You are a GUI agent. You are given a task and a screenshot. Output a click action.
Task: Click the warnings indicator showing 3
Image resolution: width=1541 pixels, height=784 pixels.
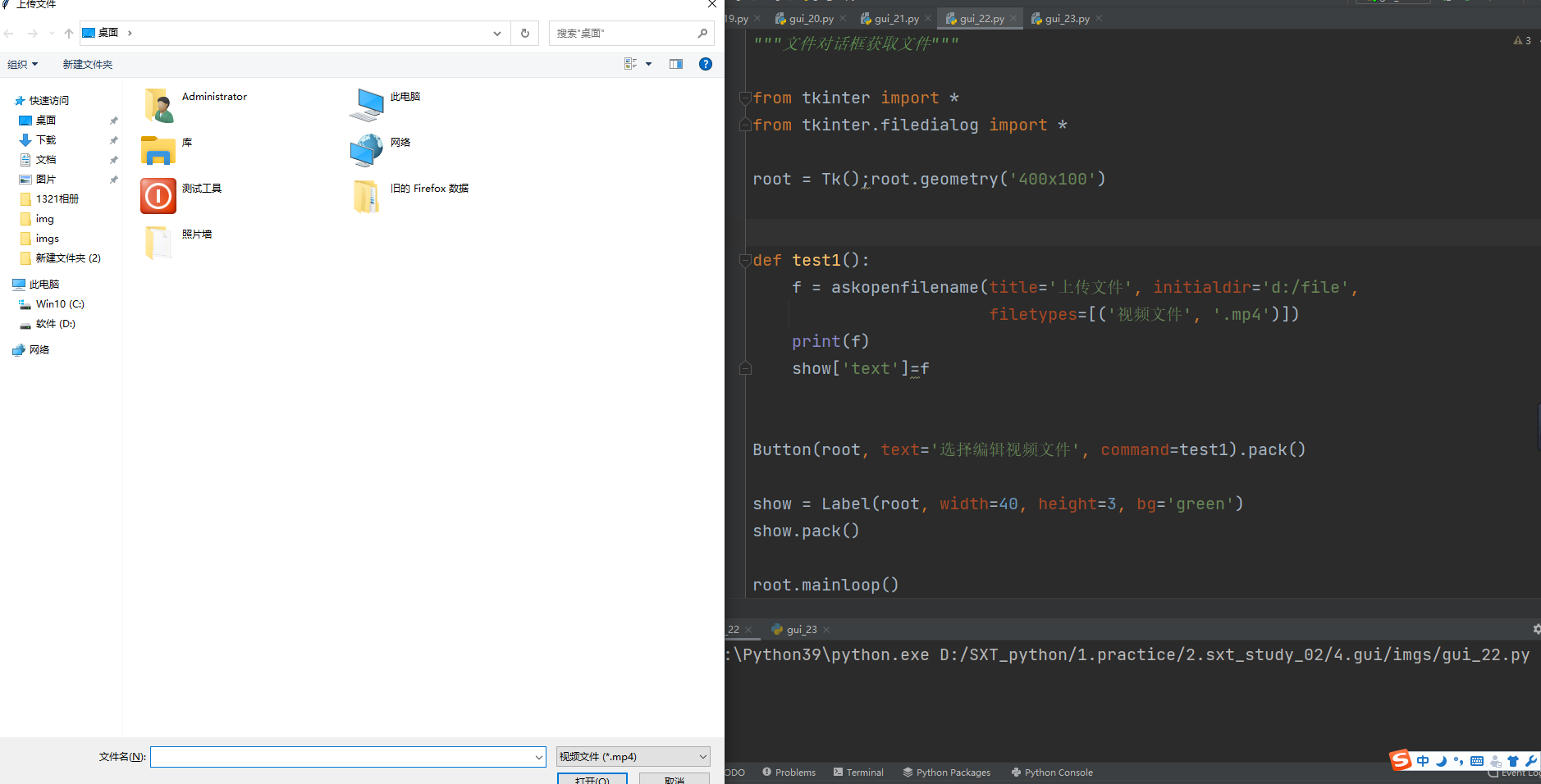1522,40
